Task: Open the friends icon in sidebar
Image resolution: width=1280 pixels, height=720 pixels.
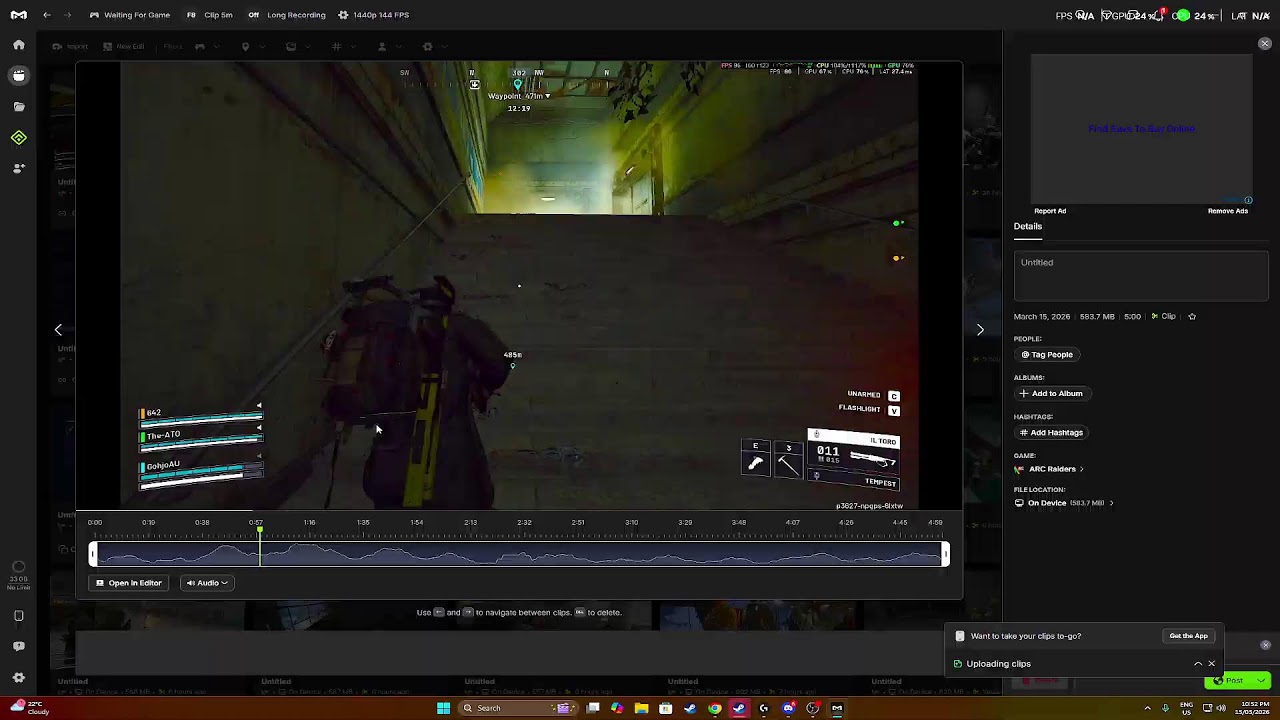Action: [19, 168]
